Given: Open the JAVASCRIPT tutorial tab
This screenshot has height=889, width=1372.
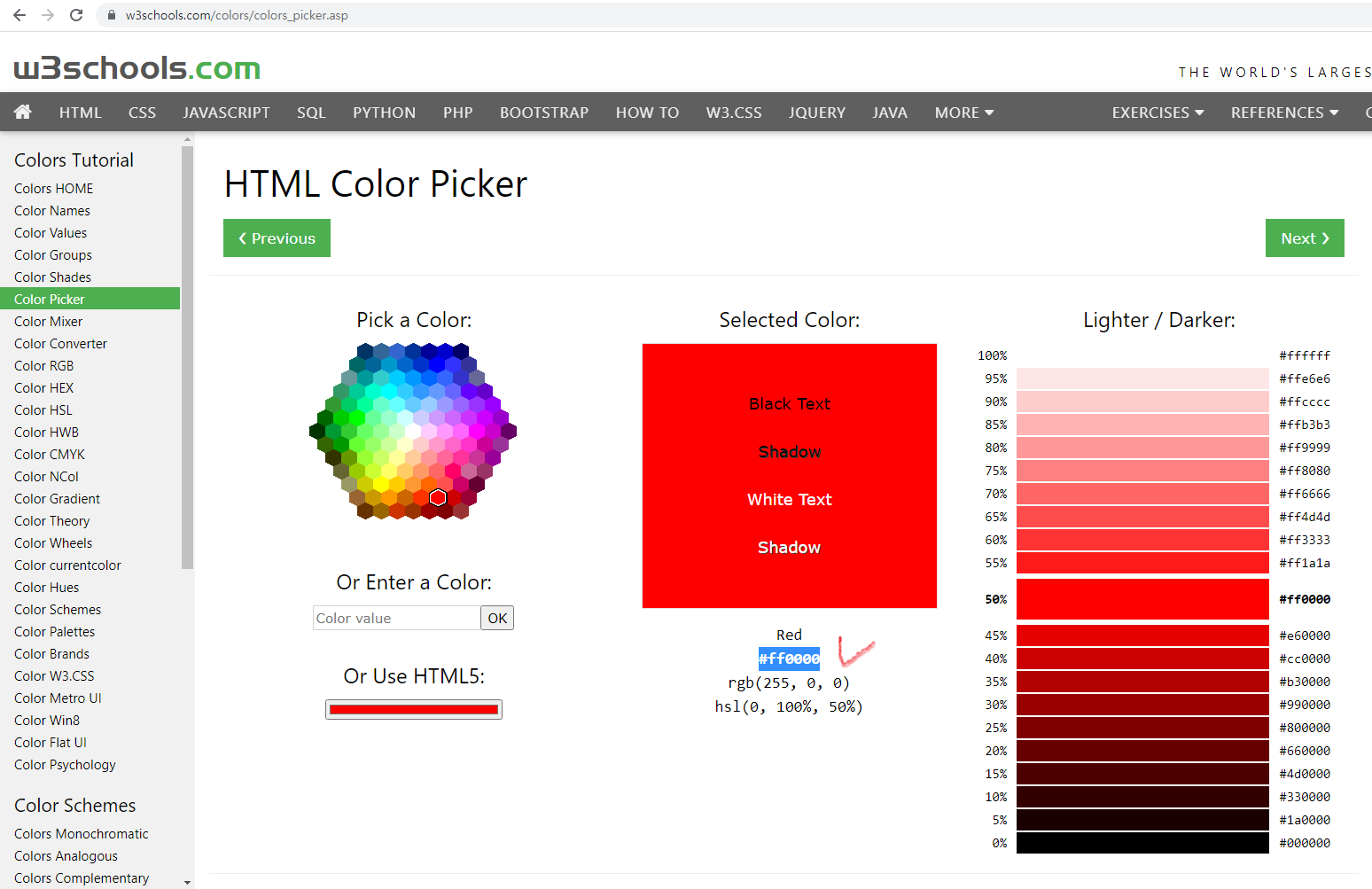Looking at the screenshot, I should 226,113.
